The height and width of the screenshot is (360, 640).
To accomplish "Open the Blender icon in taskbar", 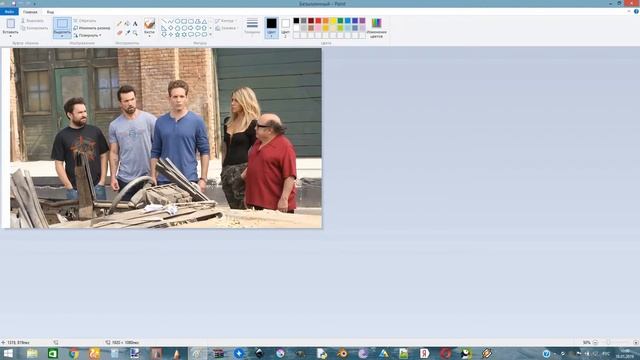I will pyautogui.click(x=342, y=353).
